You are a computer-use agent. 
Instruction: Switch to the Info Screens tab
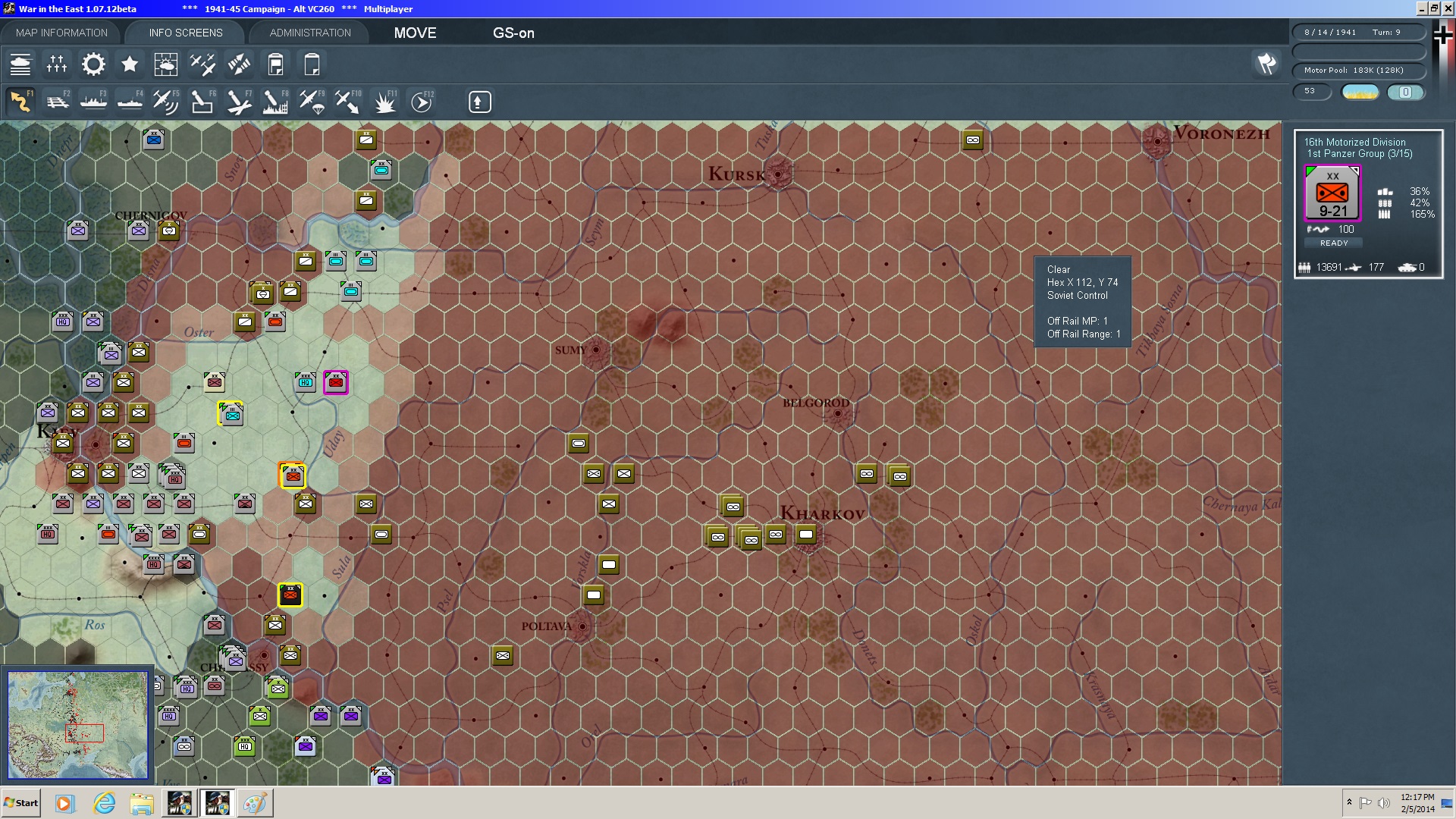(186, 33)
